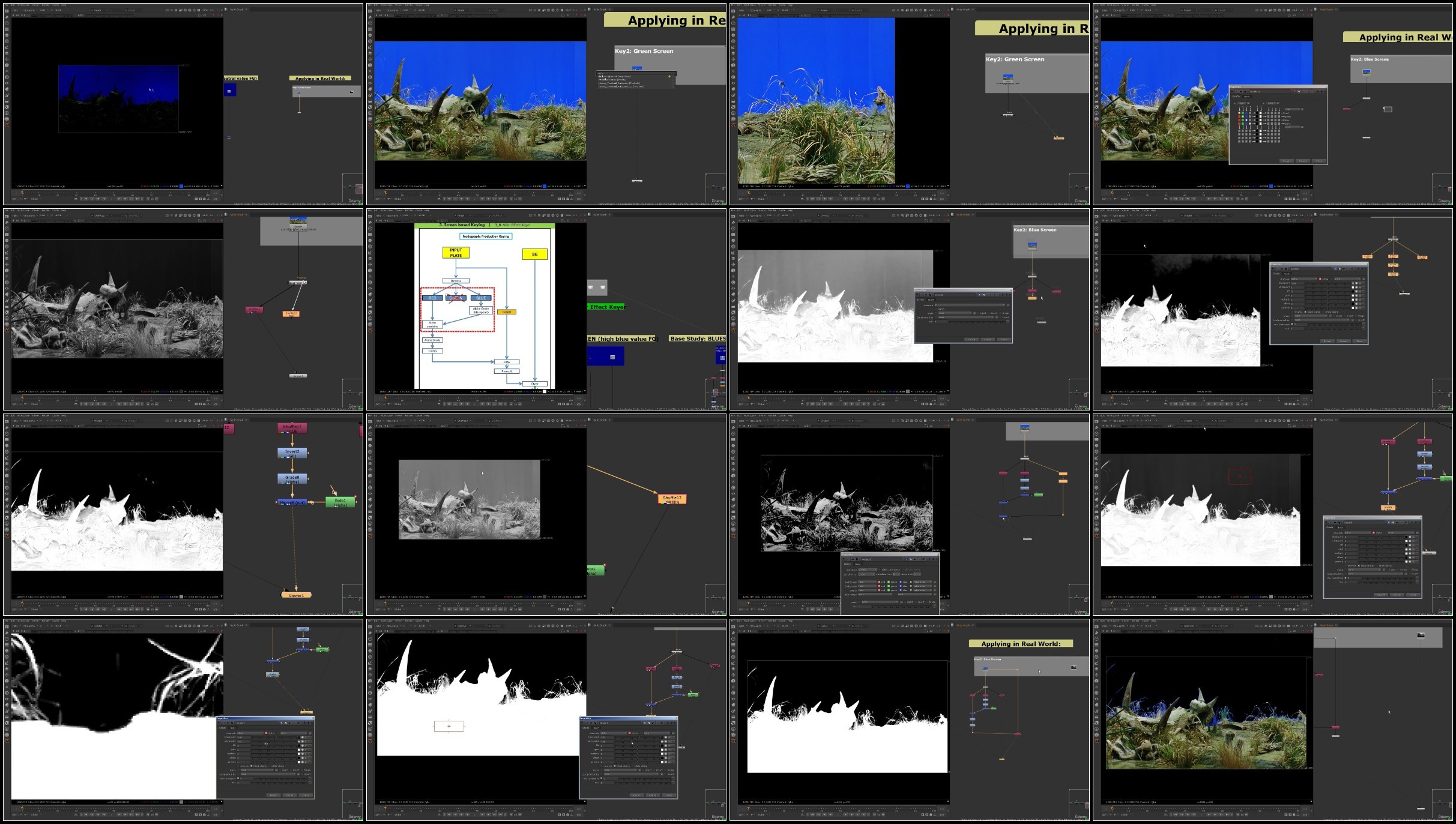Viewport: 1456px width, 824px height.
Task: Open operation dropdown in Merge properties panel
Action: point(868,570)
